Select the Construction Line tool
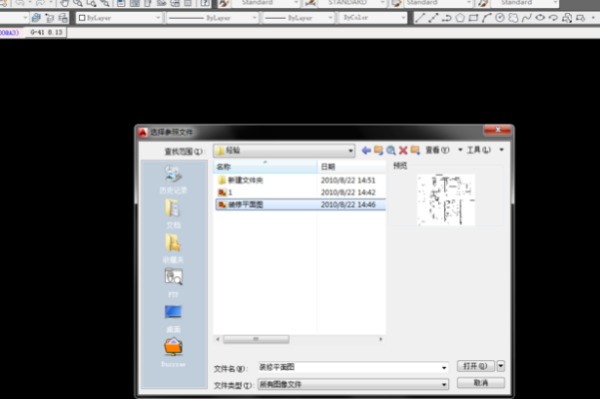 433,18
